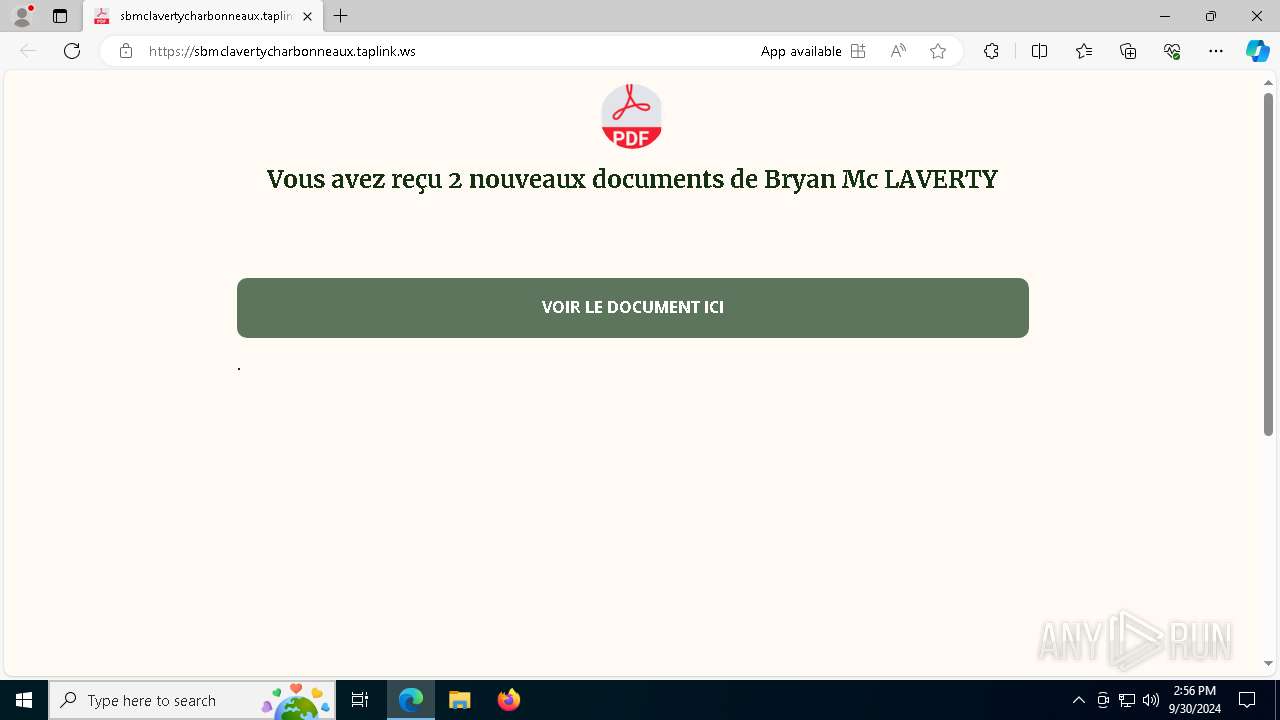The height and width of the screenshot is (720, 1280).
Task: Click the install-app icon in the address bar
Action: 858,51
